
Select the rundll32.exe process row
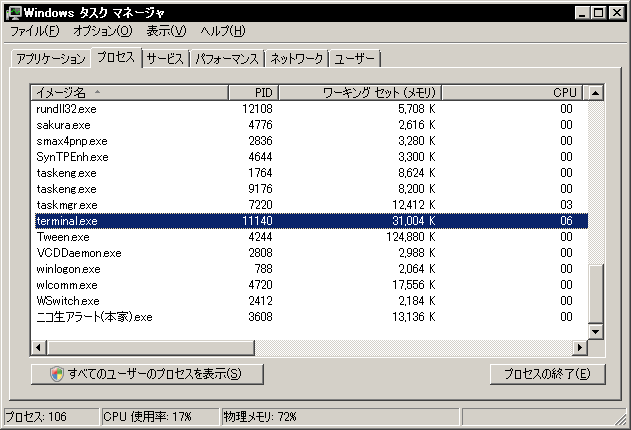pos(311,109)
